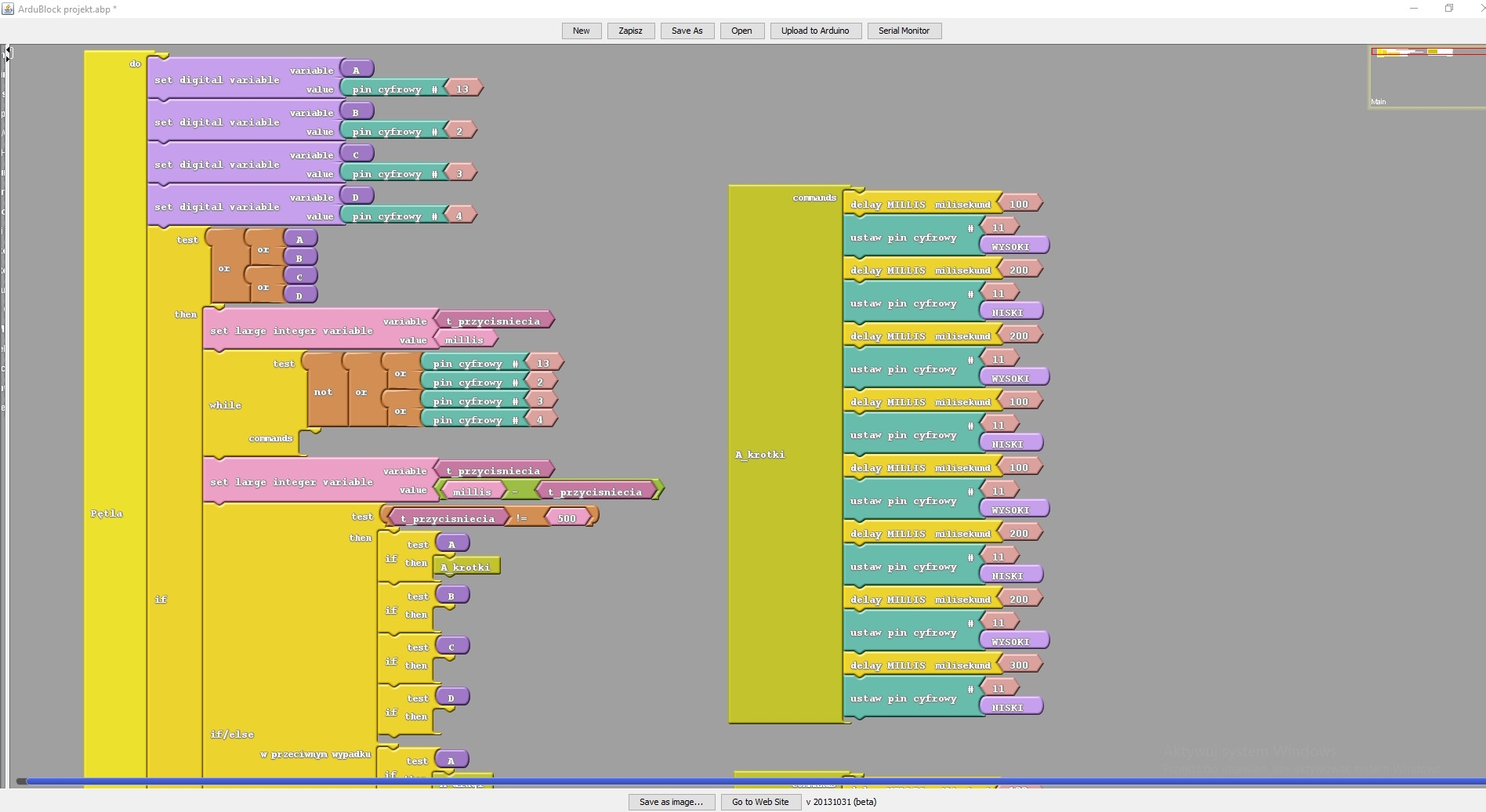Select test variable C in if block
1486x812 pixels.
[452, 647]
